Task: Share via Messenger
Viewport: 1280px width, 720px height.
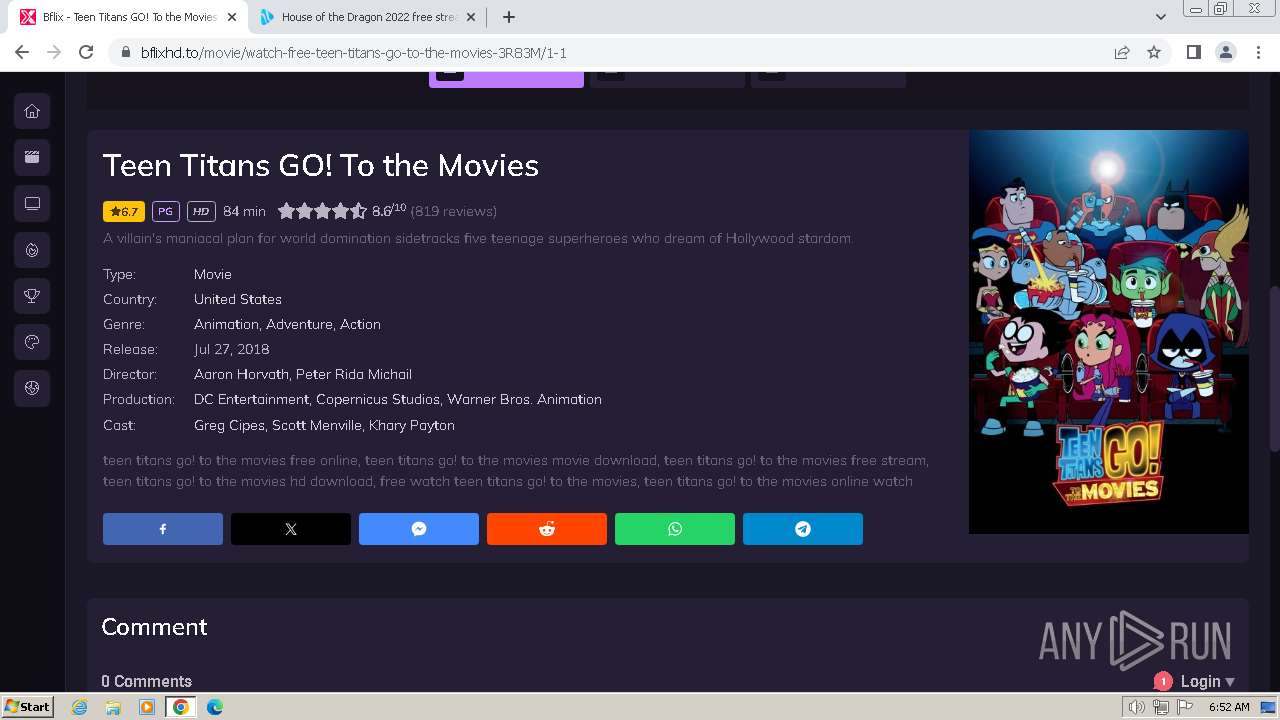Action: 419,529
